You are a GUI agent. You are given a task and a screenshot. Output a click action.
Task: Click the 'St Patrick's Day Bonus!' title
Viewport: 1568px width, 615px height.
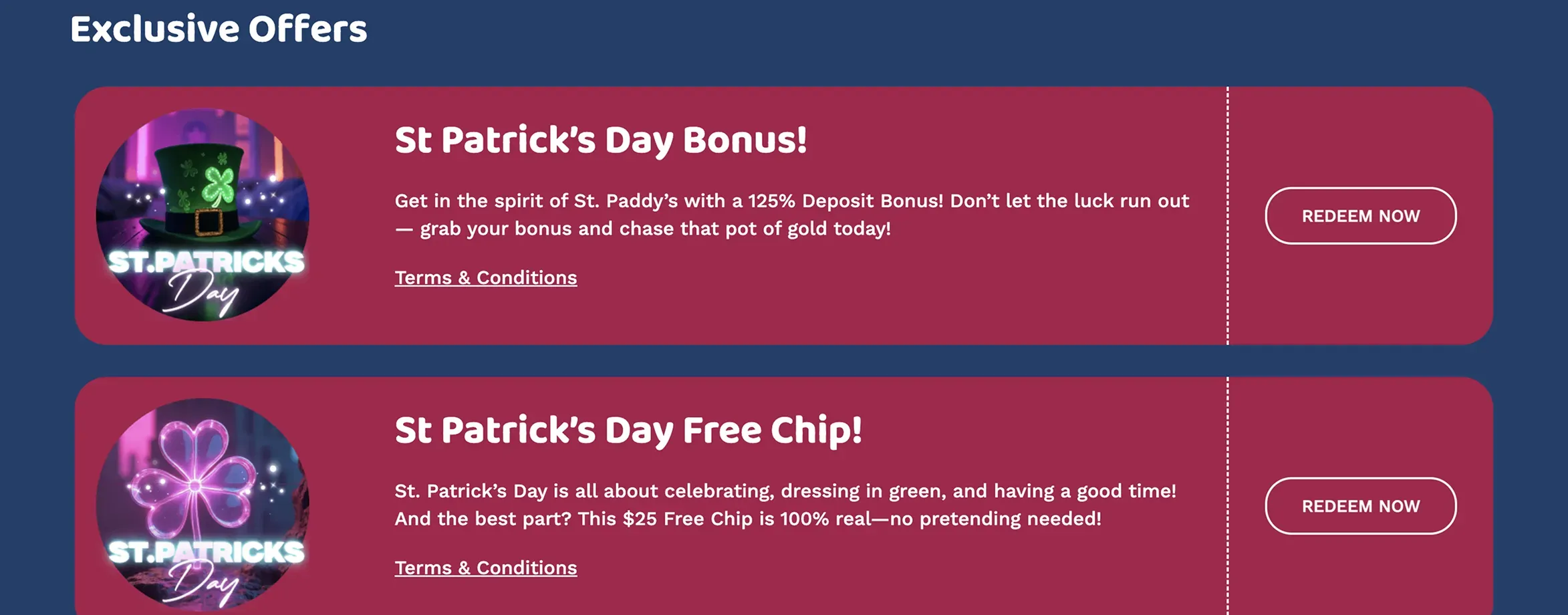pyautogui.click(x=600, y=140)
